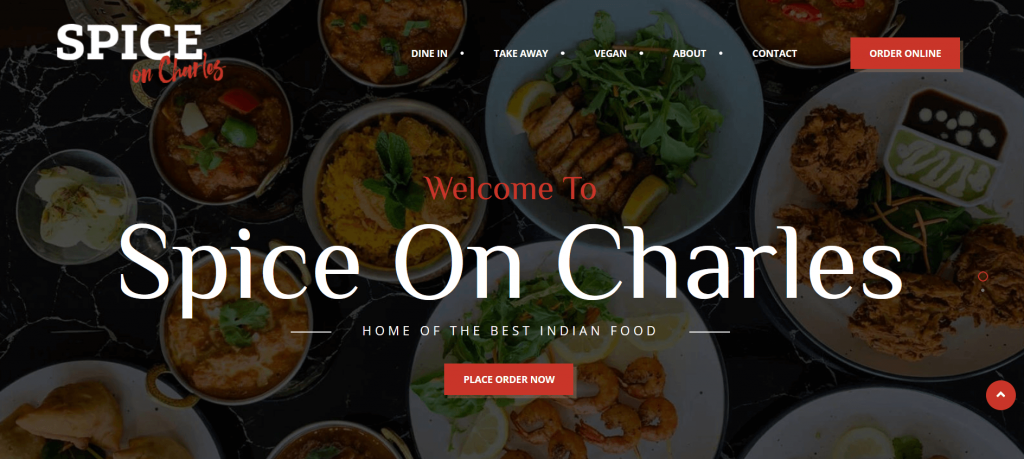Click the glass dessert bowl
1024x459 pixels.
pyautogui.click(x=76, y=206)
